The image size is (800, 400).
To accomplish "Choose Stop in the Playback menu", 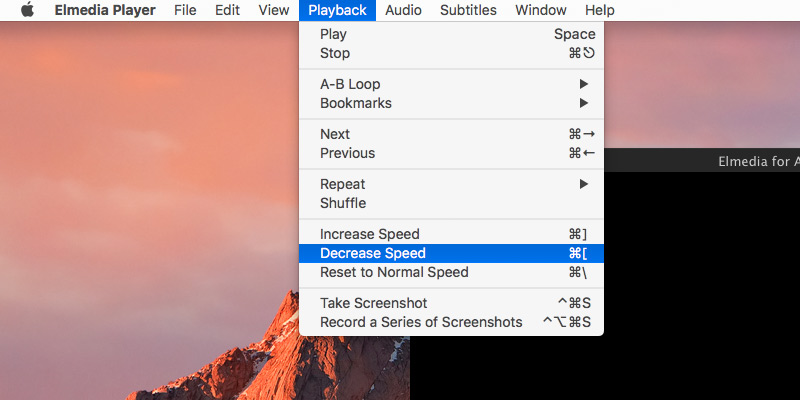I will point(451,53).
